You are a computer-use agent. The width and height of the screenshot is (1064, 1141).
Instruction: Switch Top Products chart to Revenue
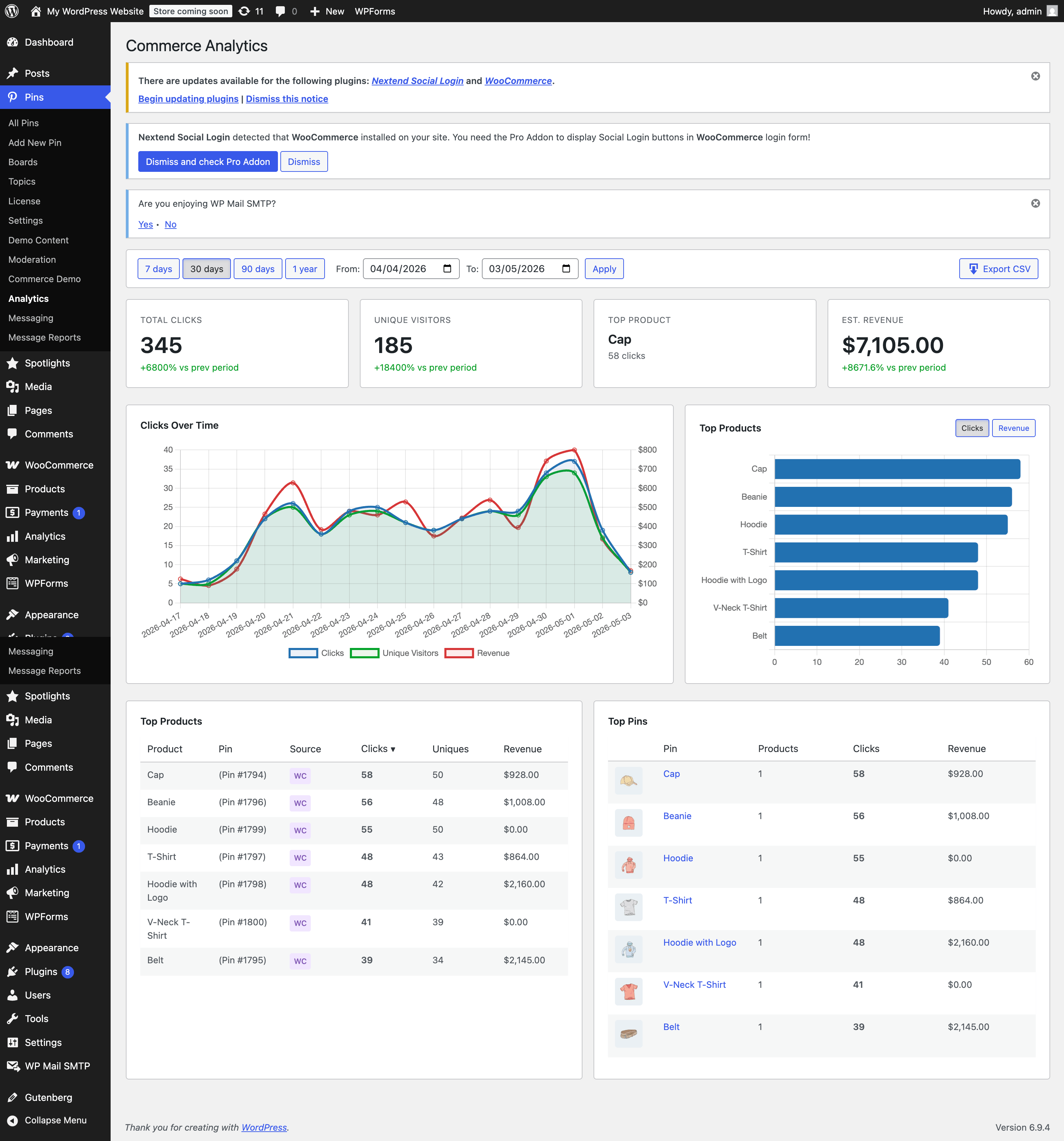pyautogui.click(x=1014, y=428)
